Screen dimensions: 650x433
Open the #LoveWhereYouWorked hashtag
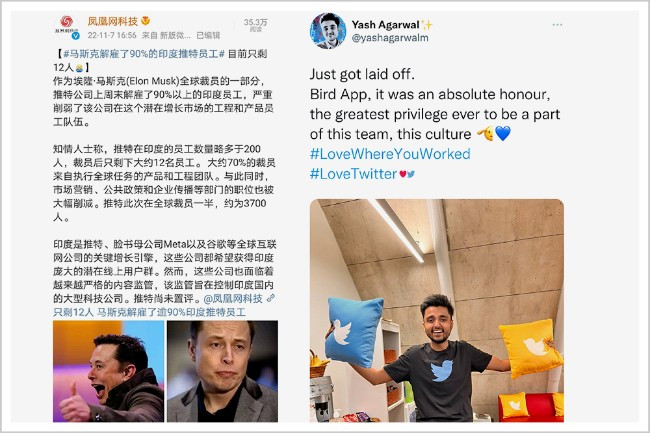(390, 154)
